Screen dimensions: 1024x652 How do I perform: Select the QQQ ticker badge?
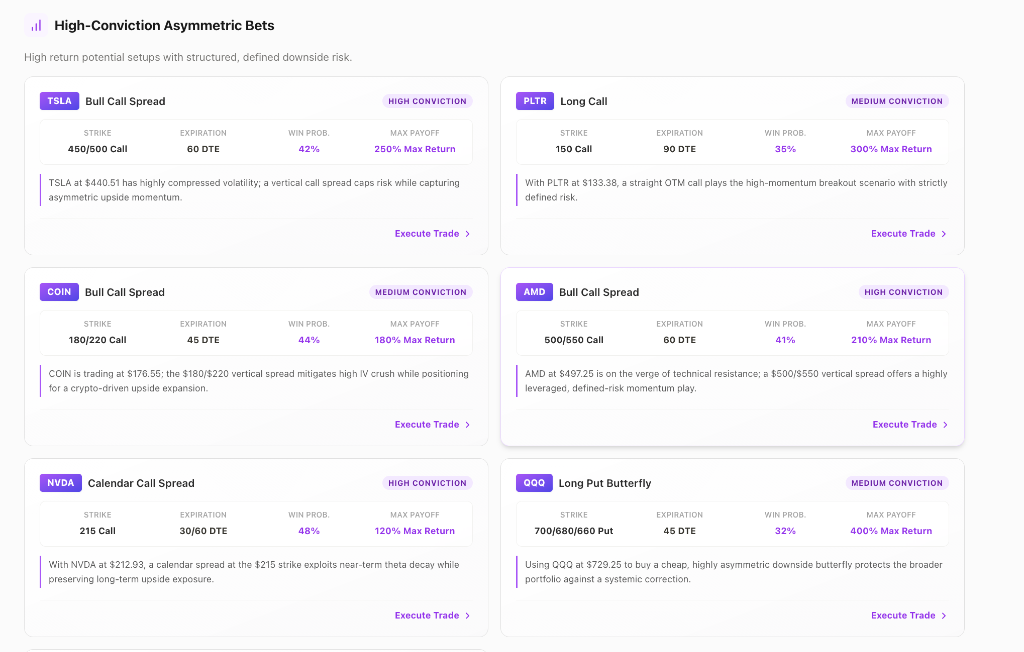point(534,483)
